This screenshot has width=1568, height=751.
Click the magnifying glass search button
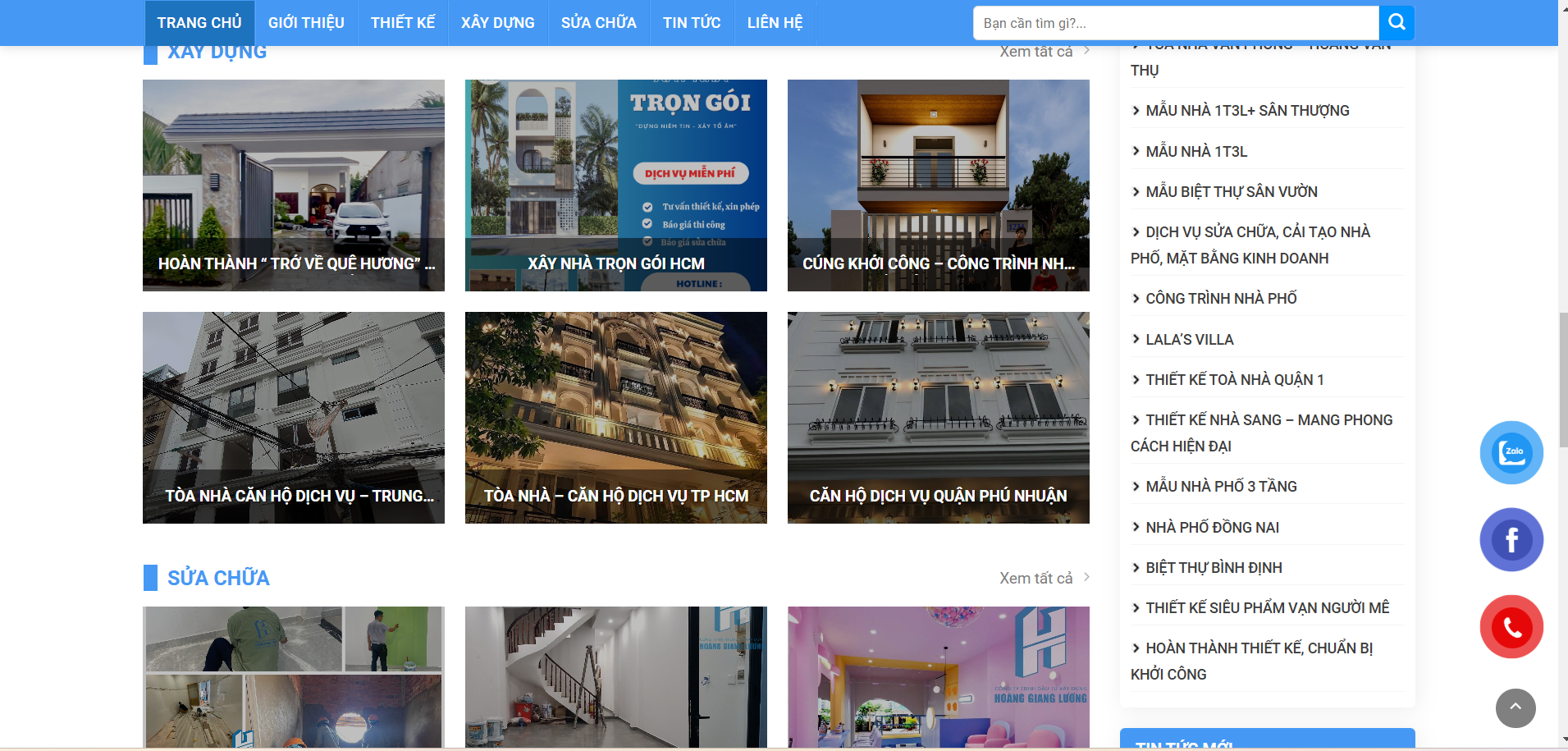coord(1397,23)
